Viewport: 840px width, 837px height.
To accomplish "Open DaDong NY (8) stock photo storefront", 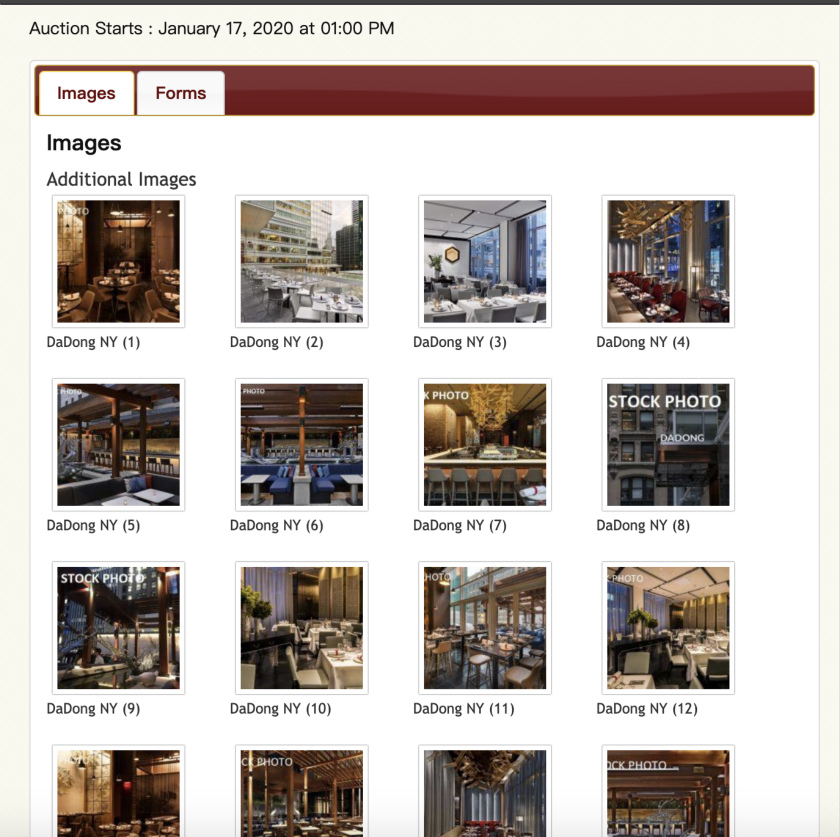I will 668,445.
